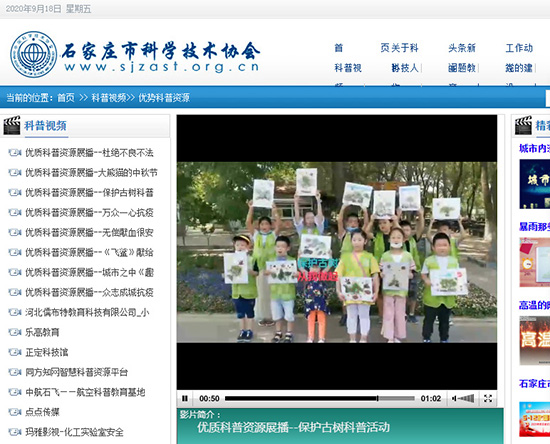The width and height of the screenshot is (550, 444).
Task: Click the camera icon beside 乐高教育
Action: coord(15,332)
